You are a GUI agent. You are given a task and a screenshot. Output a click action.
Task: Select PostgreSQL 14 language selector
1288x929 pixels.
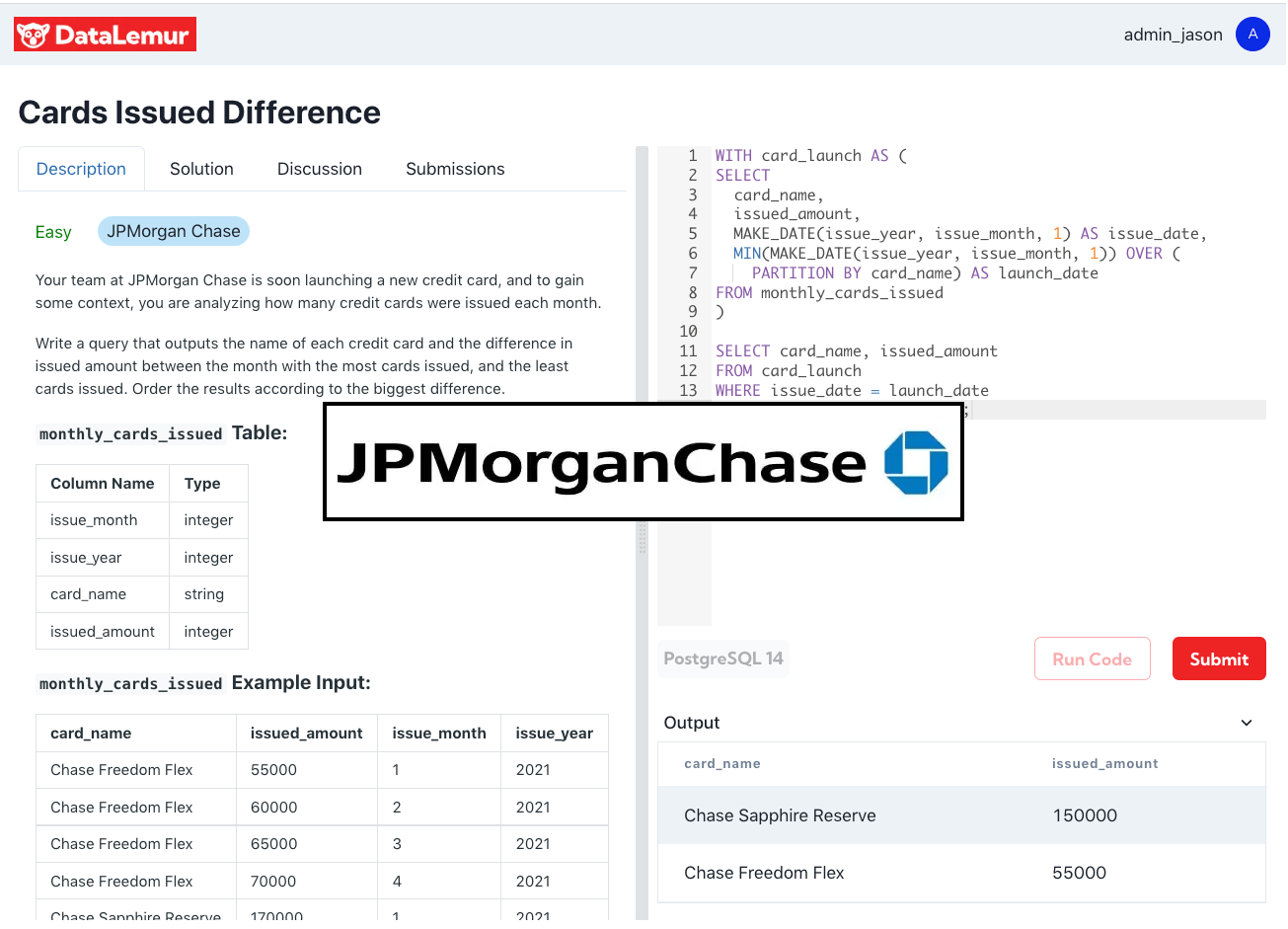[x=723, y=658]
